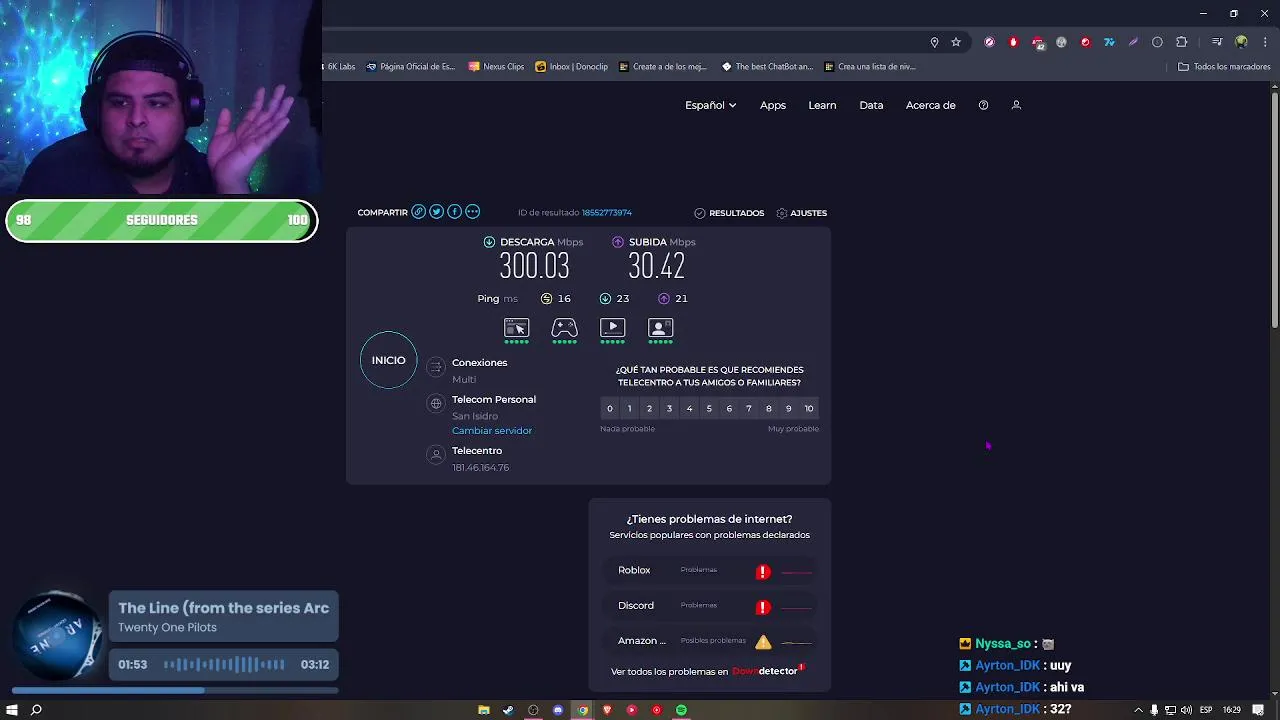
Task: Open The best ChatBot bookmark
Action: pos(767,67)
